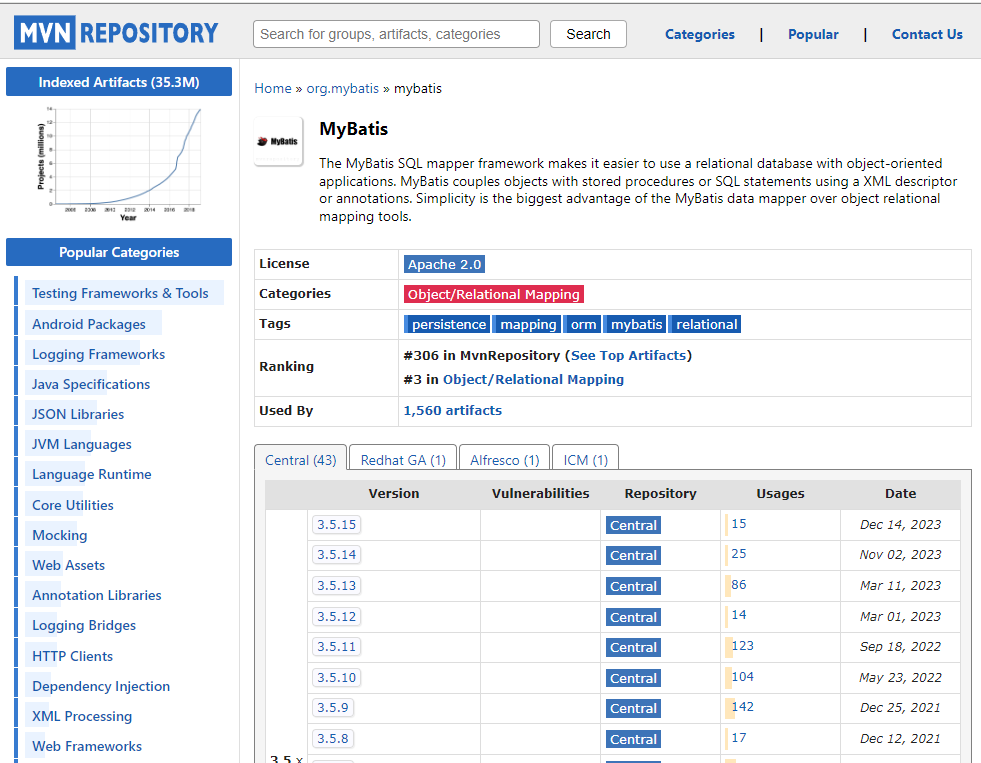Click the persistence tag
The image size is (981, 763).
point(447,324)
